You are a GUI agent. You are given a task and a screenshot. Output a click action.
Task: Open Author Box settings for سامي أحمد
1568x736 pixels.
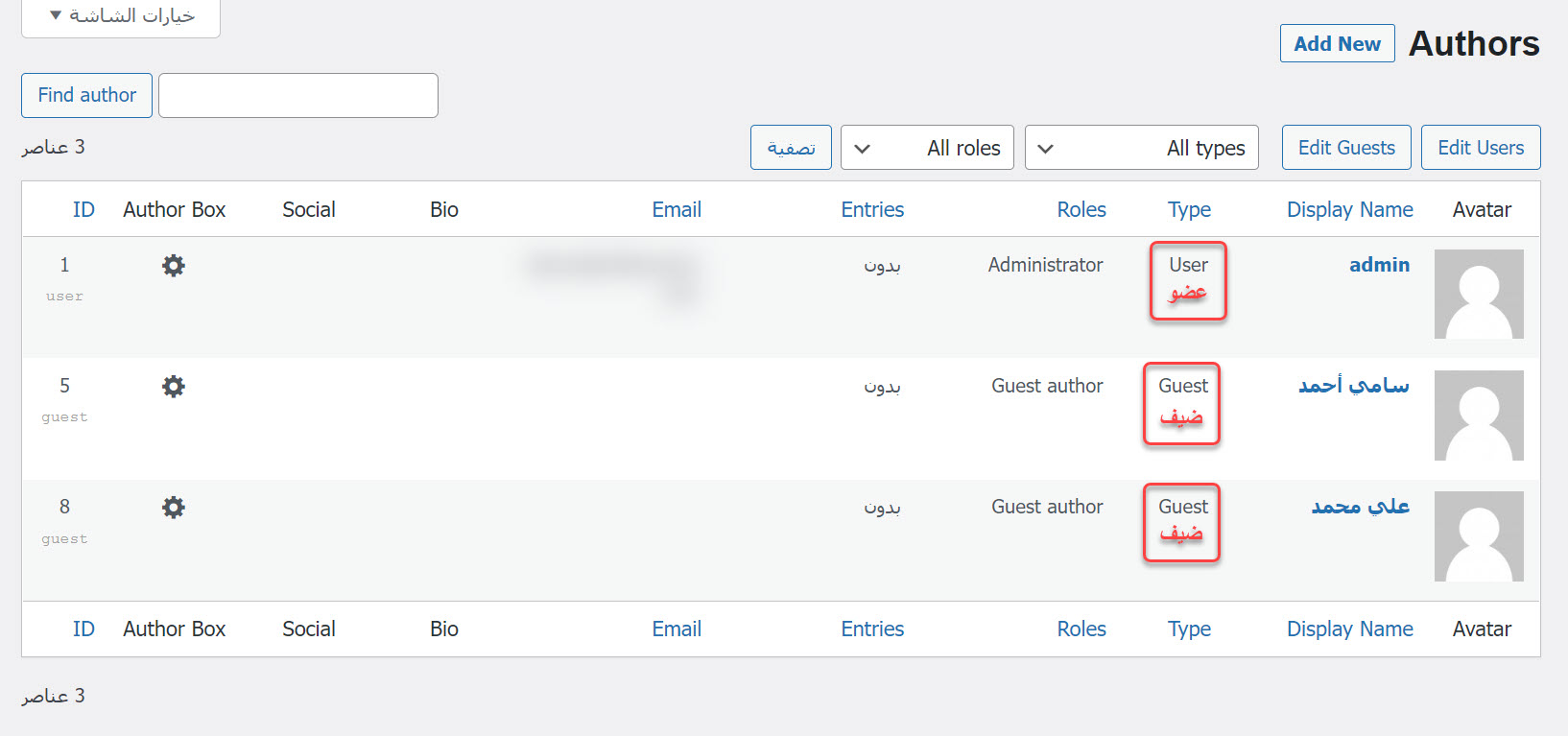click(173, 387)
